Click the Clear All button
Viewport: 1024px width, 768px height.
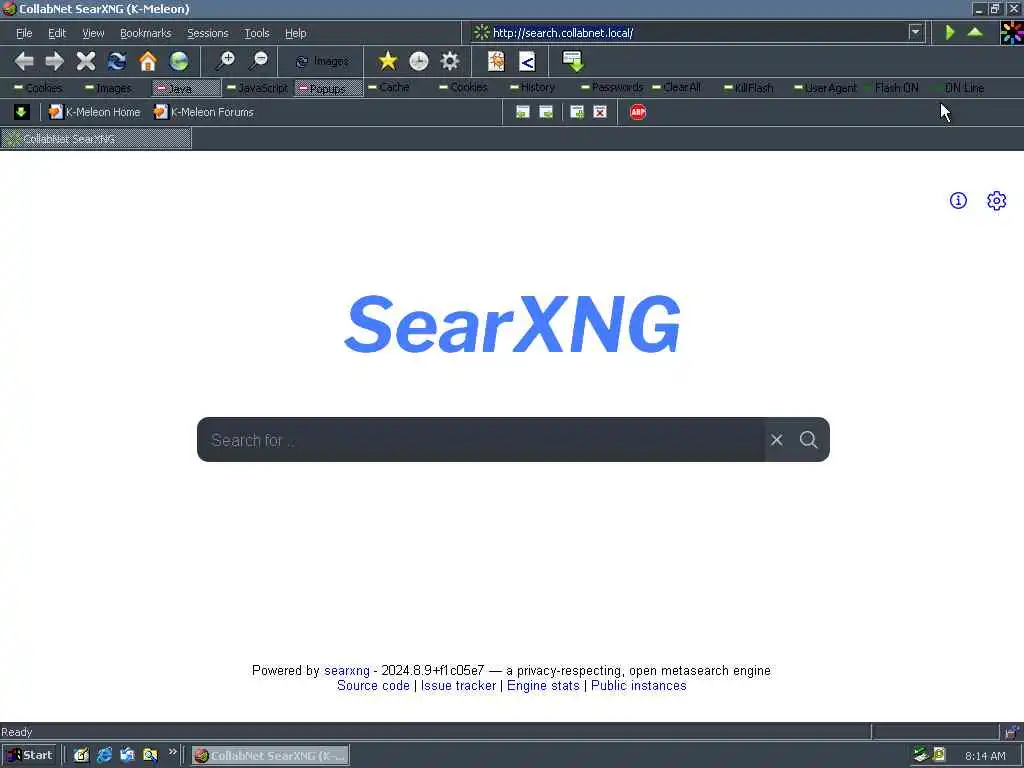[x=677, y=87]
